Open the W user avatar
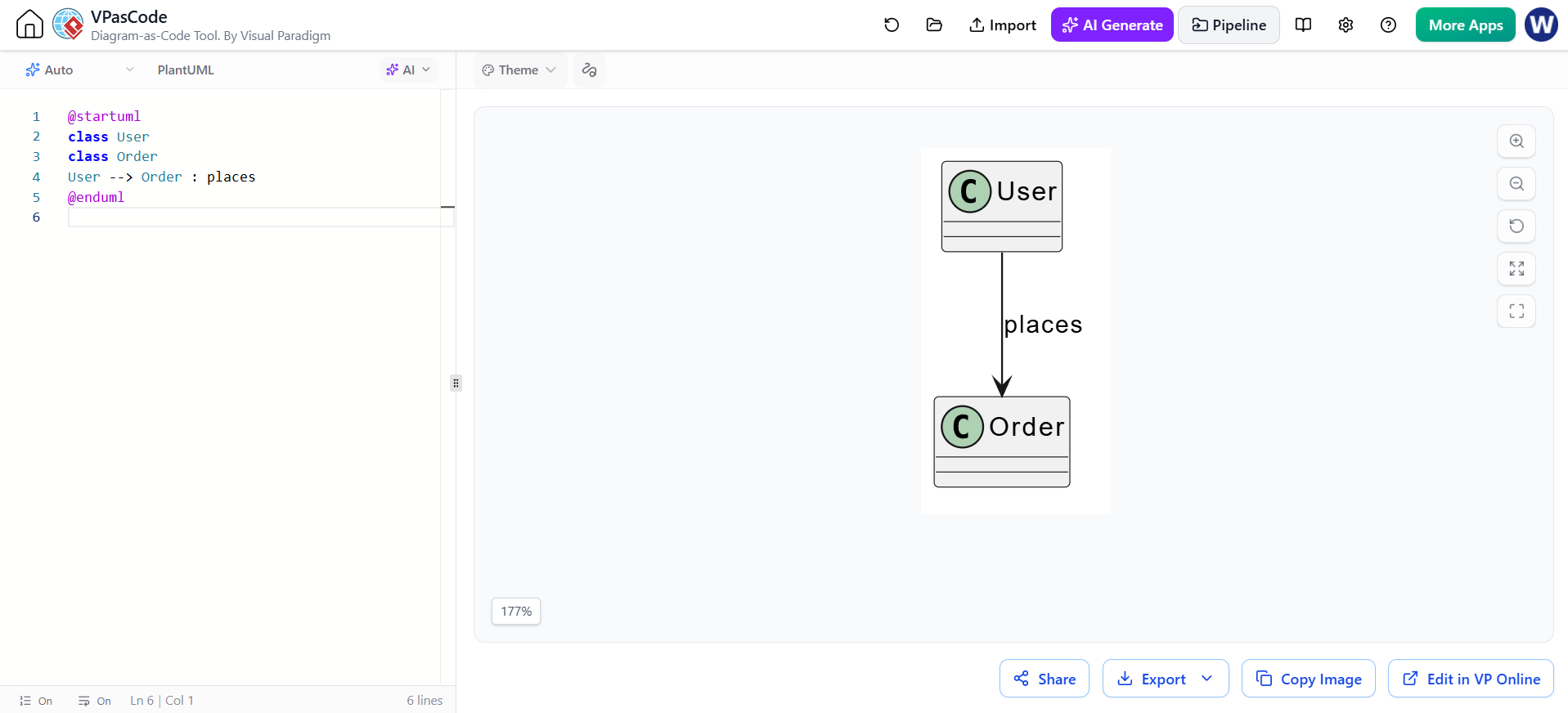1568x713 pixels. click(1542, 25)
